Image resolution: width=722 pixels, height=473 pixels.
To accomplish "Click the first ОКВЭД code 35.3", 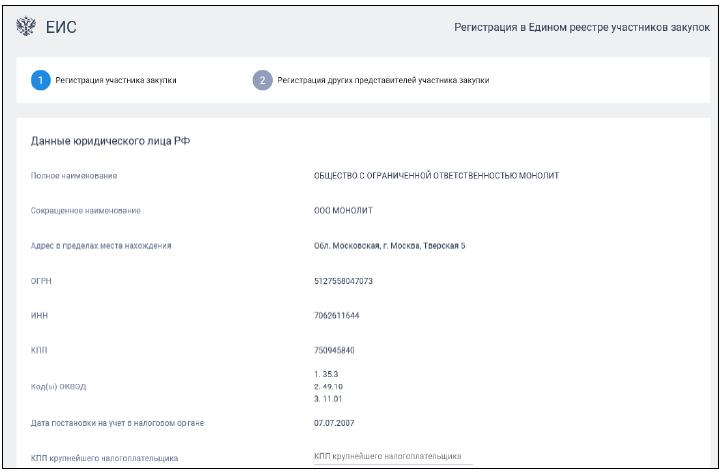I will tap(328, 372).
